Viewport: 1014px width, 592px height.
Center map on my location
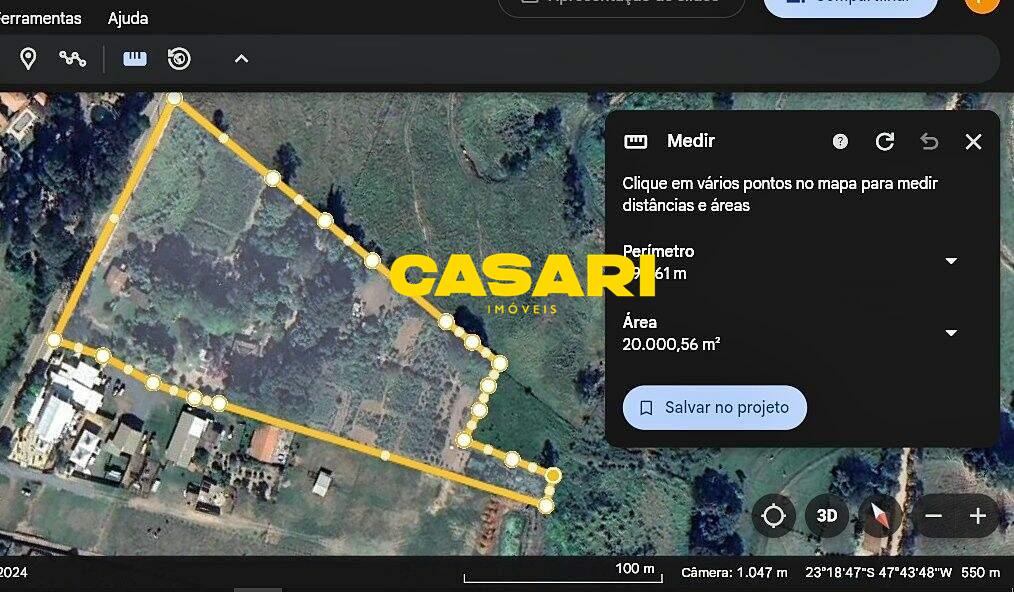[x=773, y=516]
